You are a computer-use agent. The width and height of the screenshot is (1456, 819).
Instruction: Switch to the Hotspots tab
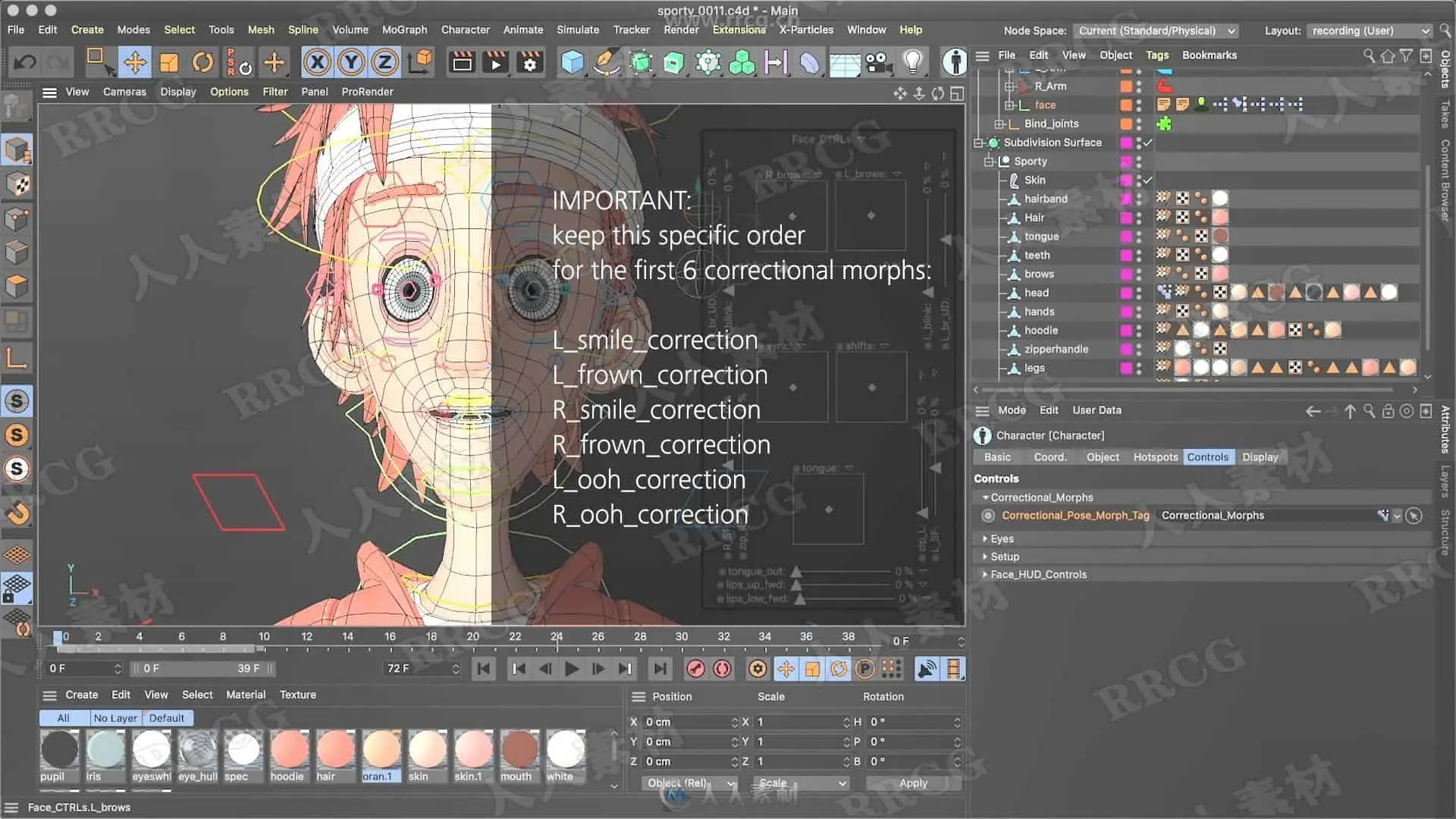tap(1155, 457)
